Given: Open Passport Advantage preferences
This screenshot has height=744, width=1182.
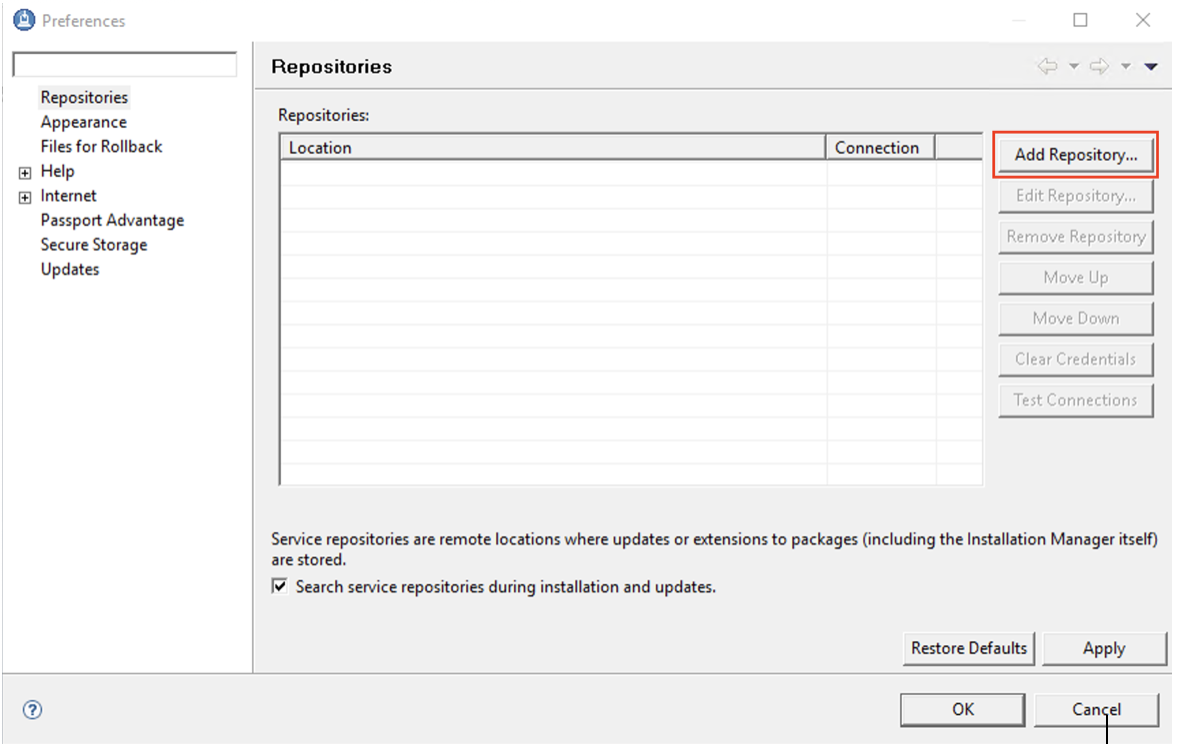Looking at the screenshot, I should (x=112, y=220).
